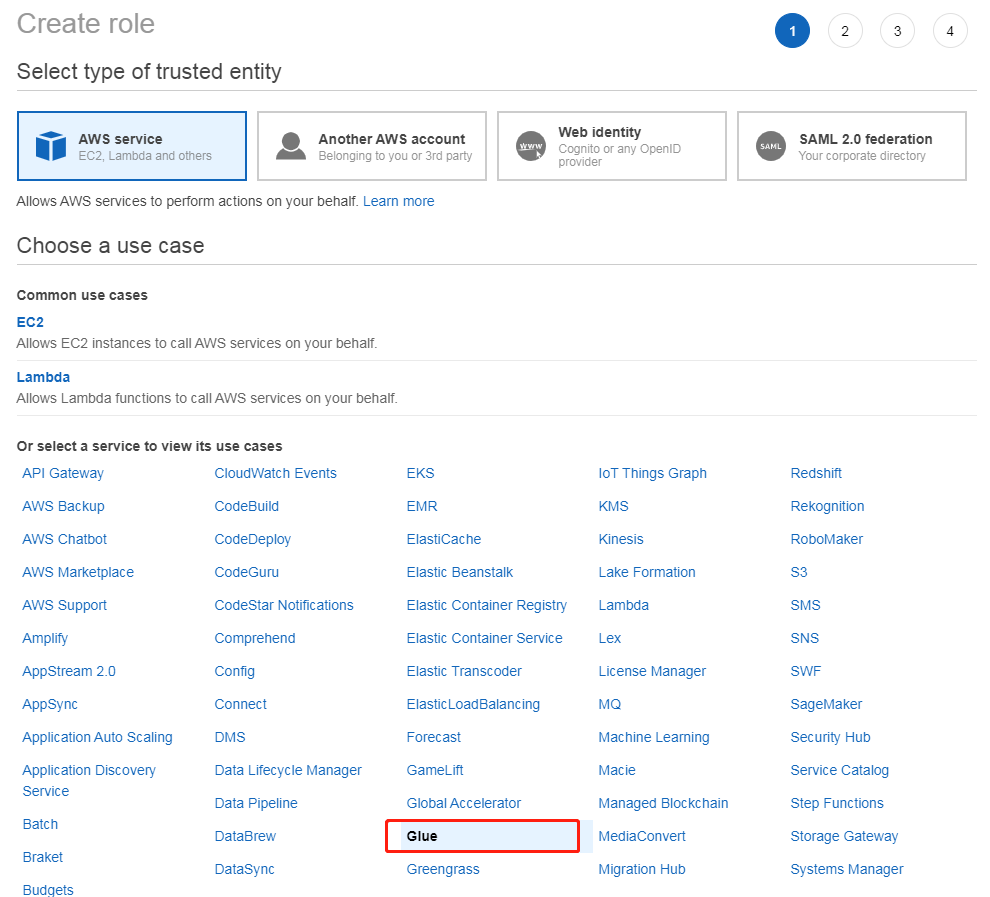Select the KMS service
Screen dimensions: 990x897
tap(613, 506)
